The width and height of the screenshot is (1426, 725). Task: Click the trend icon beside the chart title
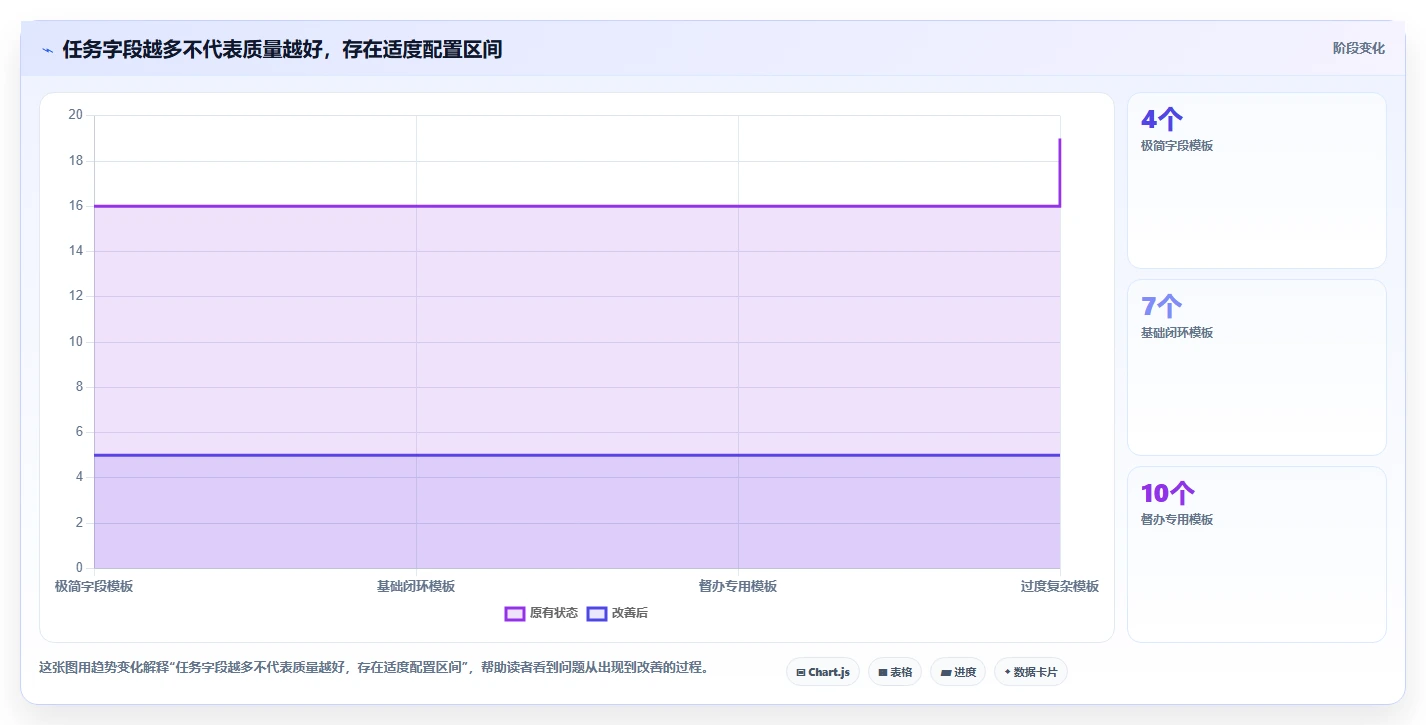point(47,49)
